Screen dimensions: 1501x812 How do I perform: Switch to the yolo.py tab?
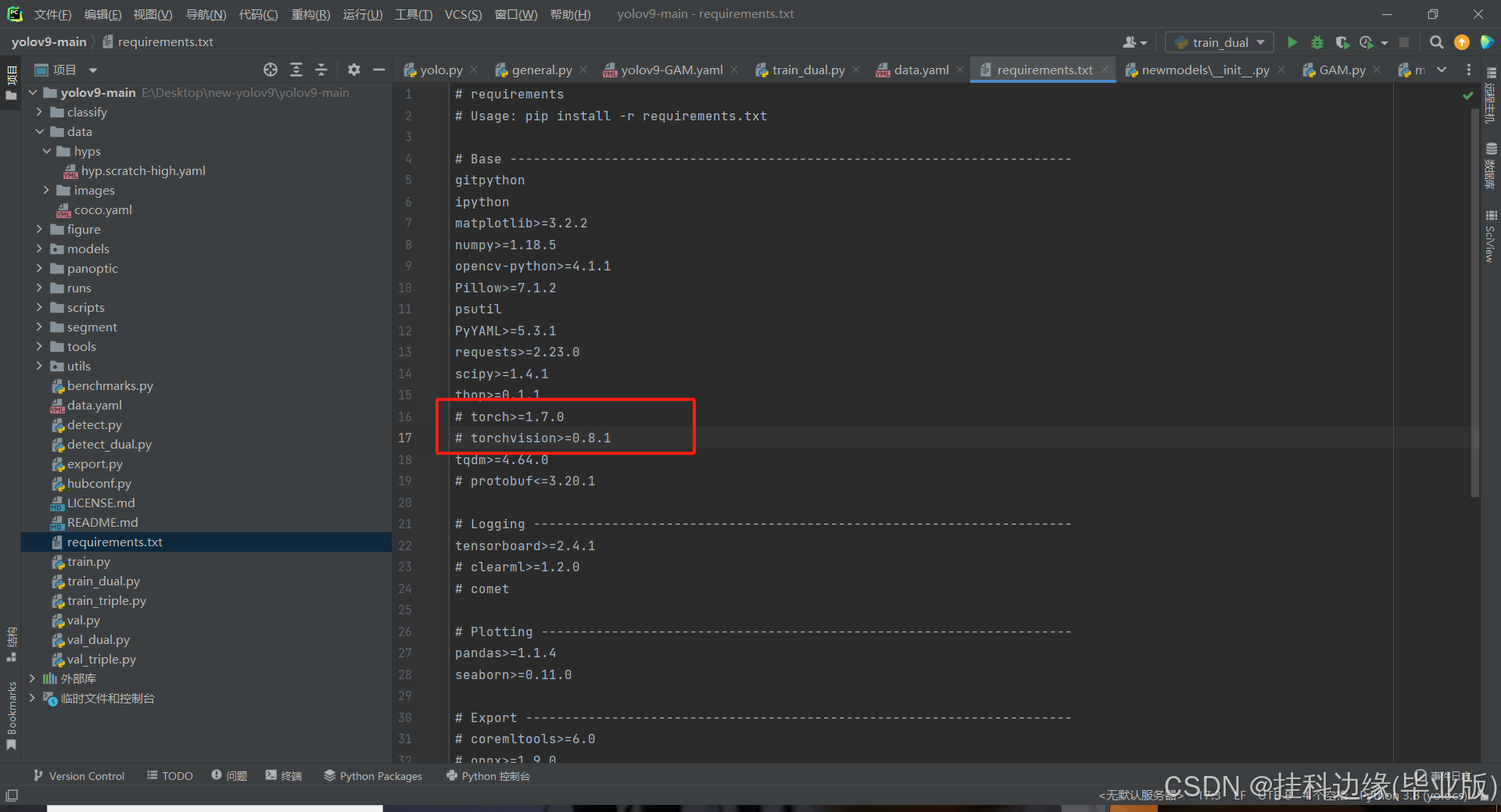pos(440,70)
